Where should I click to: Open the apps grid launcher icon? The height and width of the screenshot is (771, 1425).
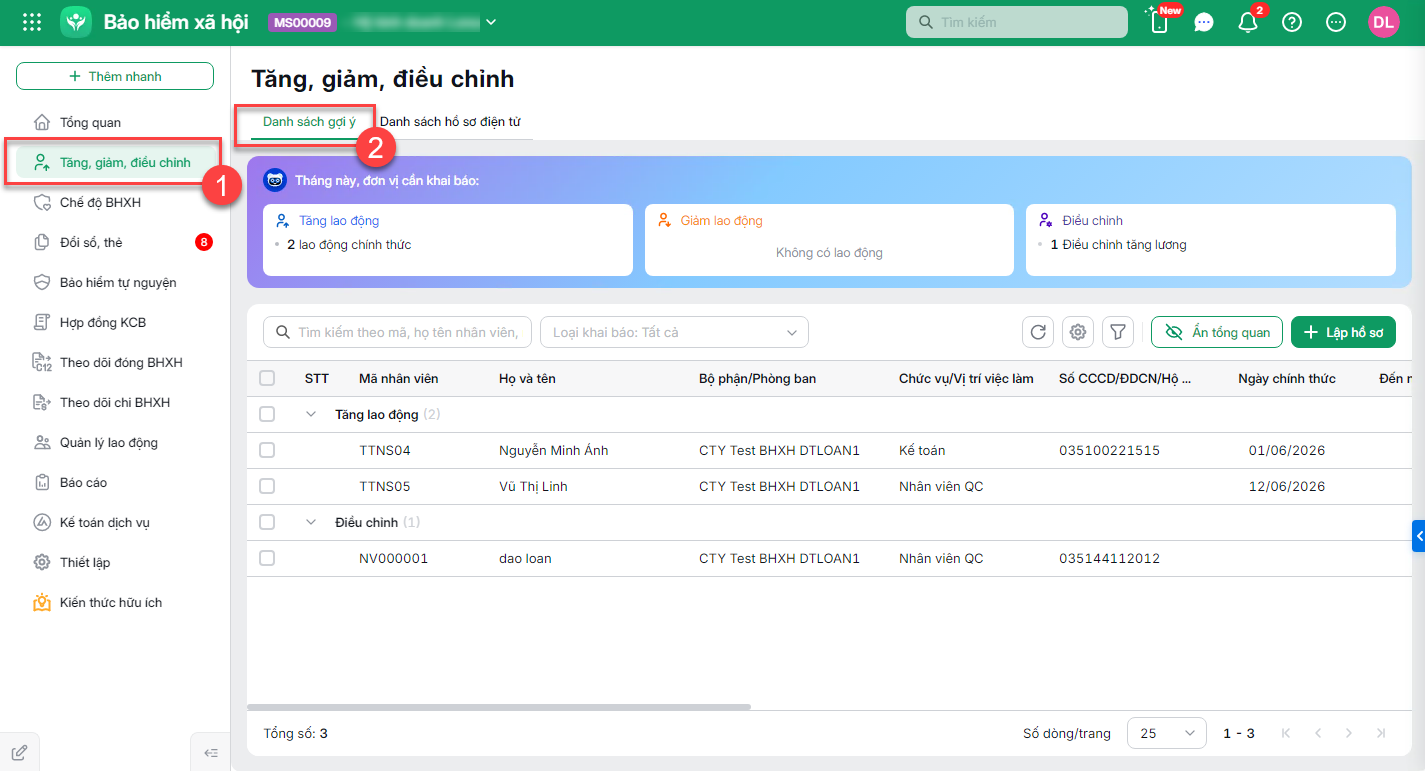pos(32,22)
